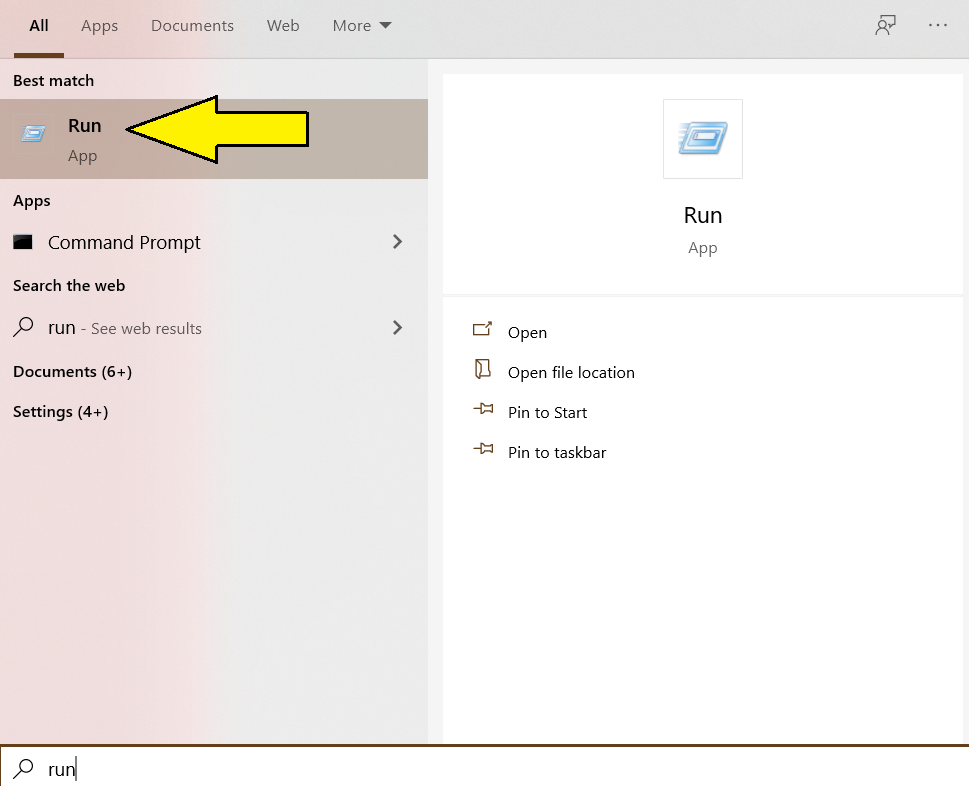The height and width of the screenshot is (786, 969).
Task: Choose Pin to taskbar
Action: (557, 453)
